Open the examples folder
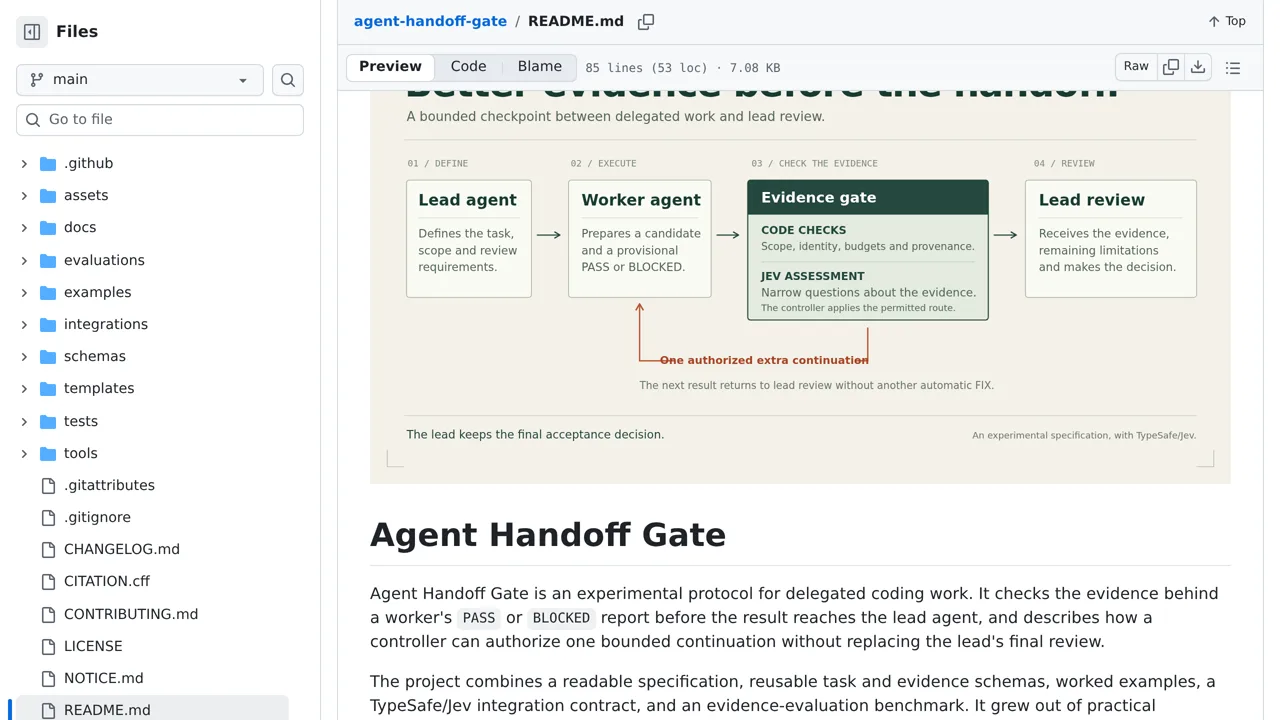 (x=97, y=292)
